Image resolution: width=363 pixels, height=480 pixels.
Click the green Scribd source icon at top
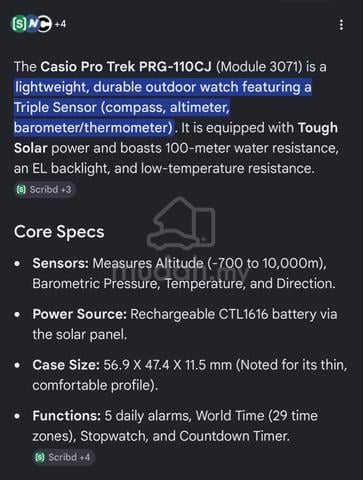click(19, 24)
